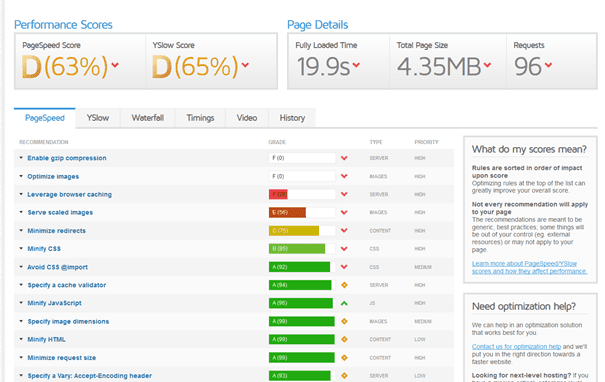Image resolution: width=605 pixels, height=382 pixels.
Task: Click red down trend icon for gzip compression
Action: click(344, 158)
